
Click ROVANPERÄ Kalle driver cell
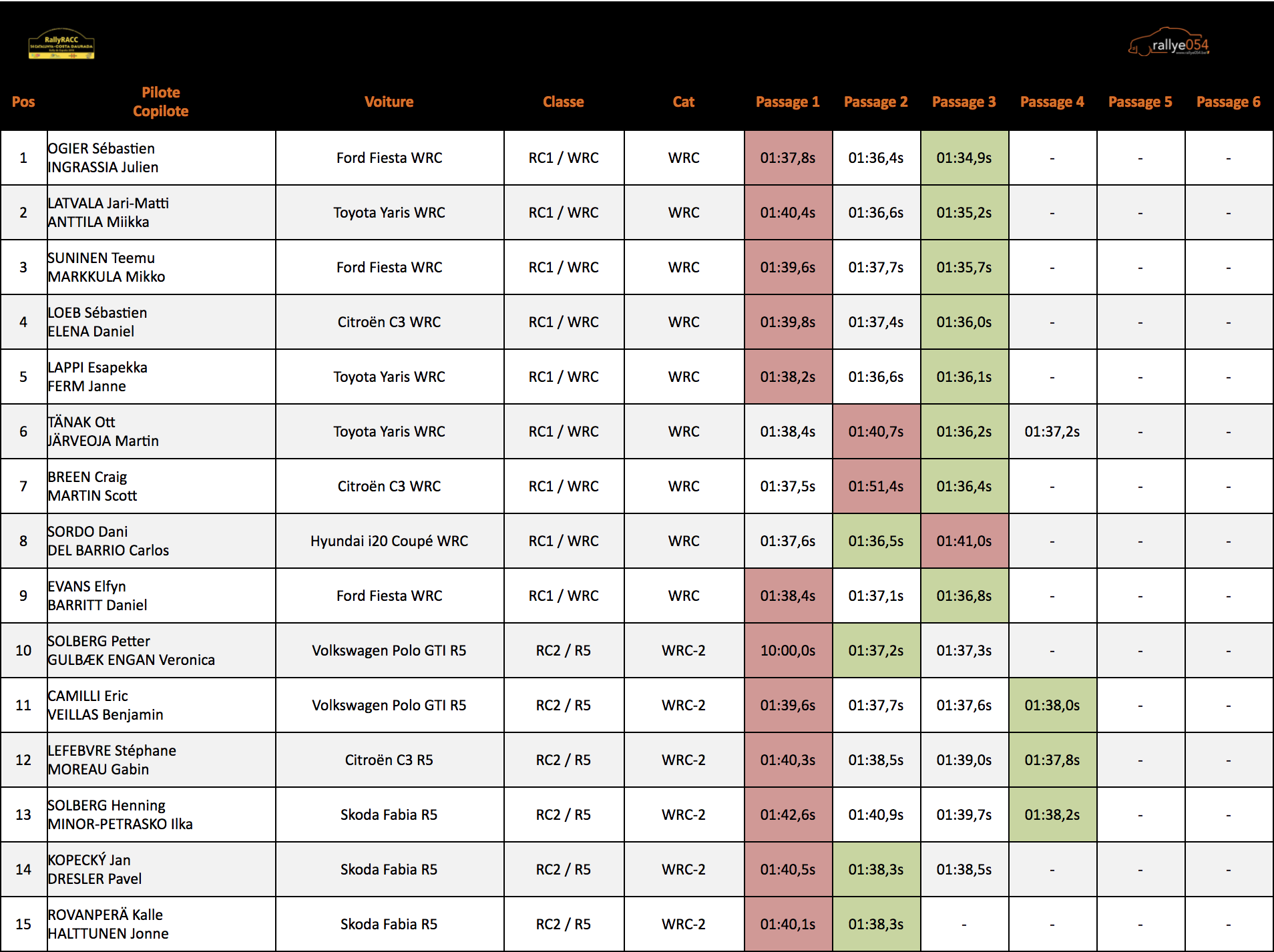click(161, 925)
